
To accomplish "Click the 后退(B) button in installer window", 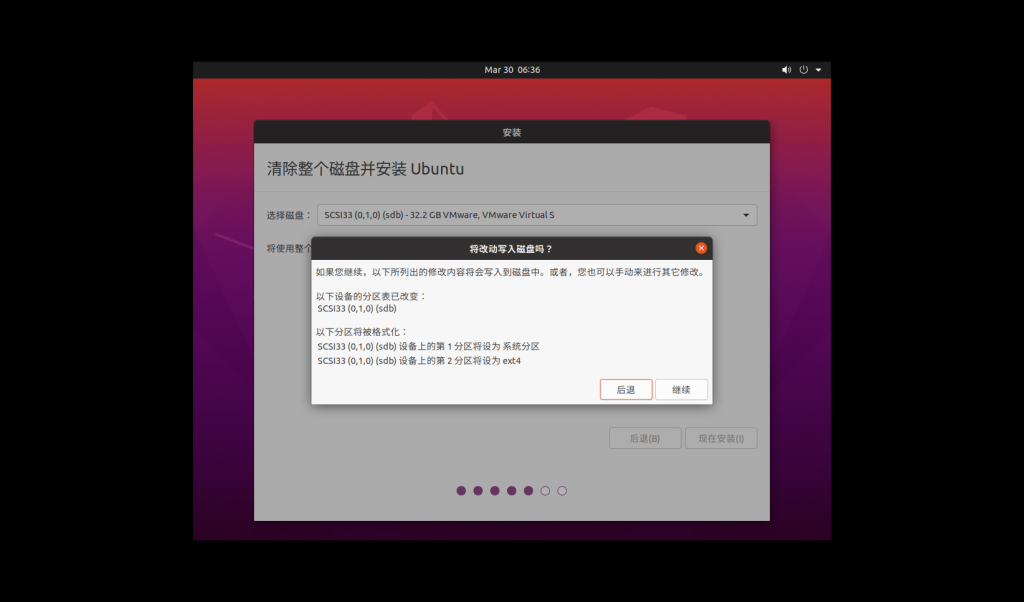I will (645, 438).
